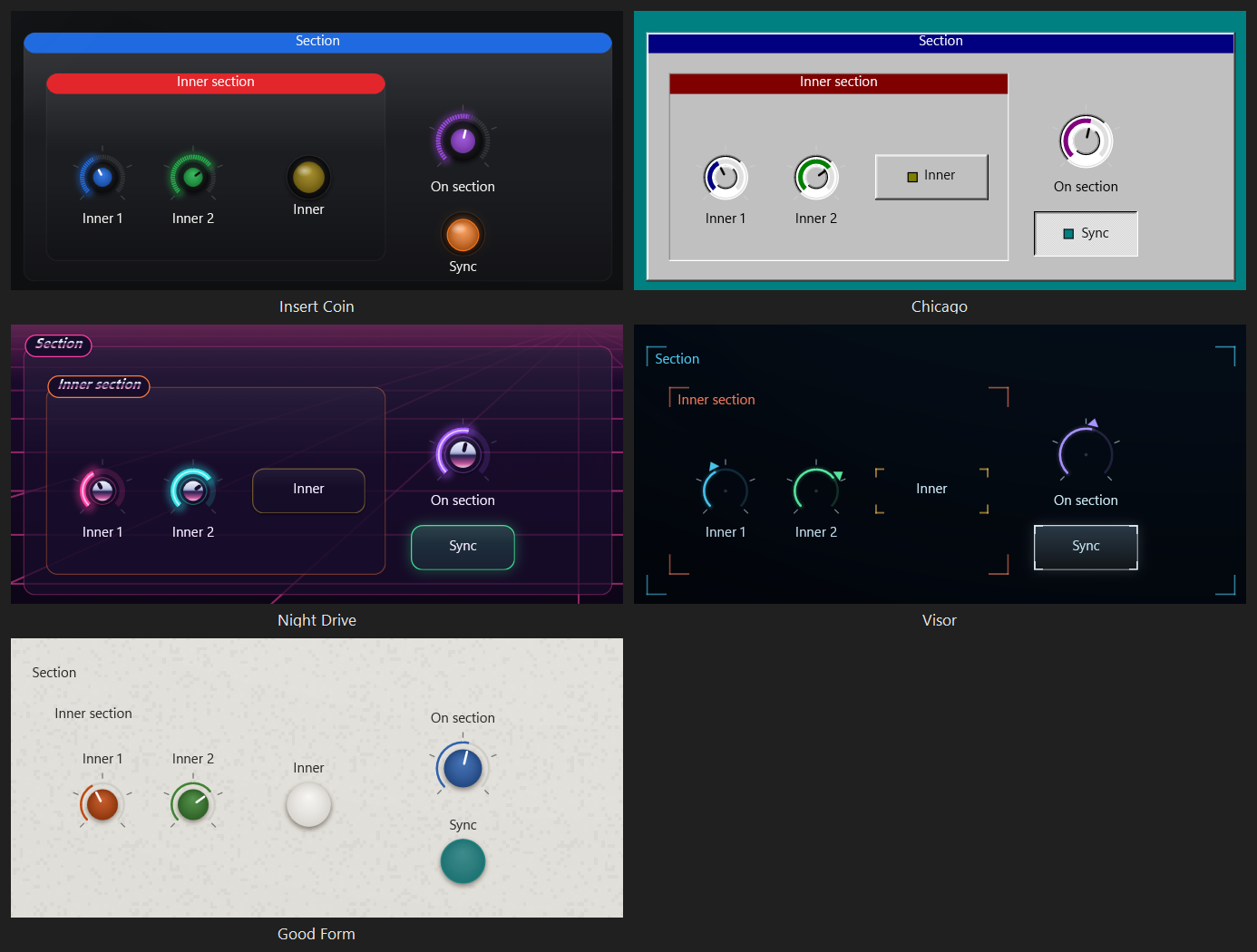Click the Inner 1 knob in Chicago theme
1257x952 pixels.
[x=726, y=177]
